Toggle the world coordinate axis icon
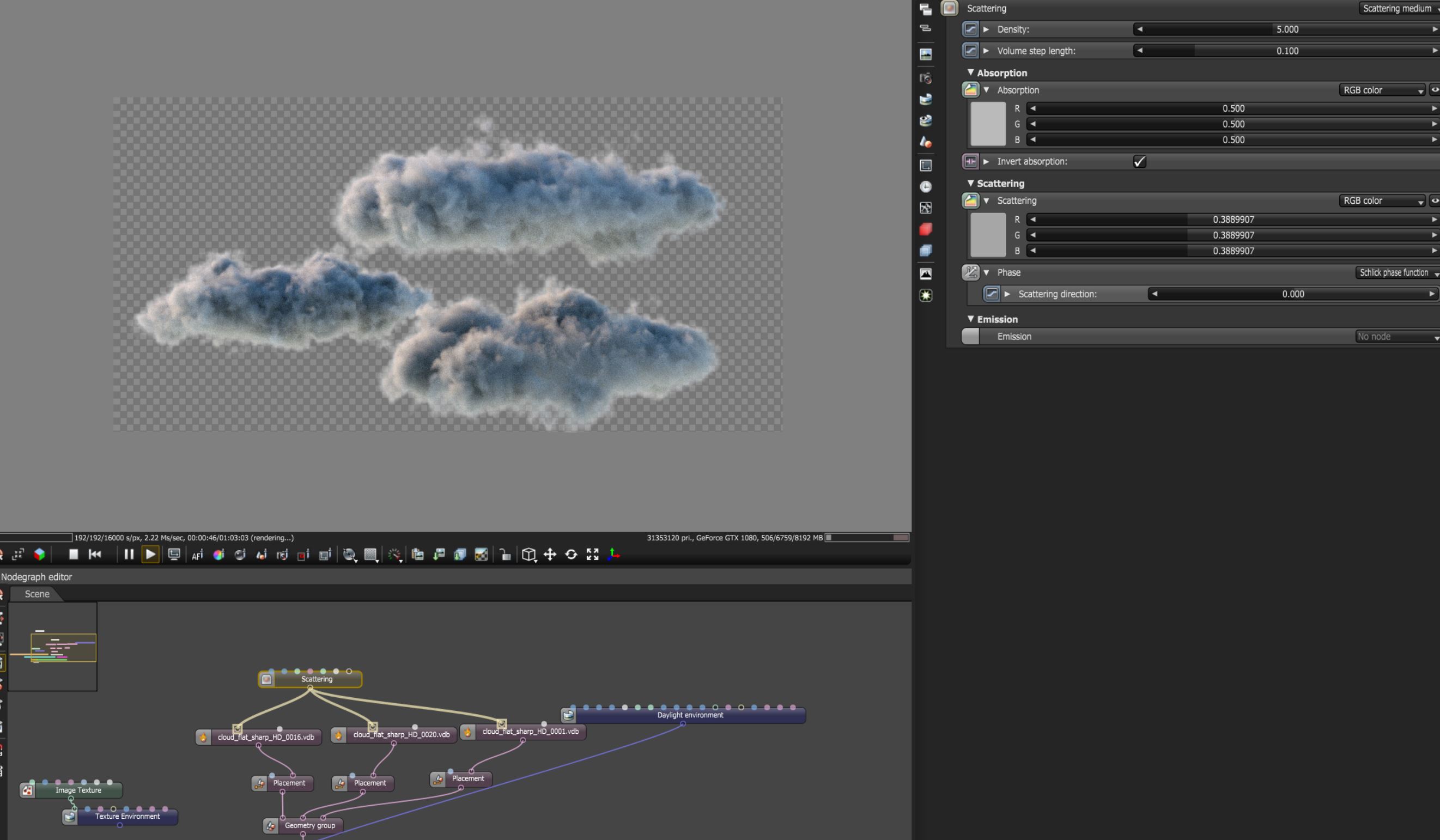The height and width of the screenshot is (840, 1440). coord(613,555)
